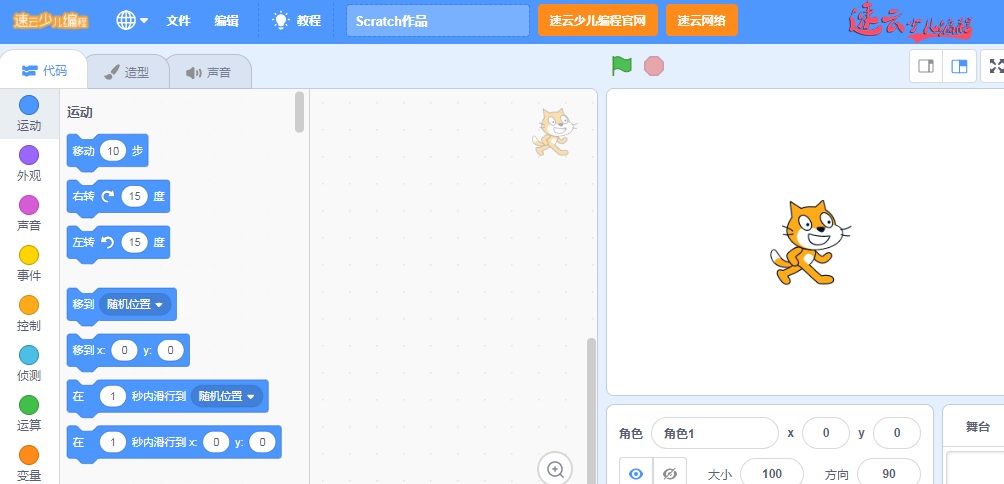Viewport: 1004px width, 484px height.
Task: Click the 15 value in 左转 block
Action: point(134,242)
